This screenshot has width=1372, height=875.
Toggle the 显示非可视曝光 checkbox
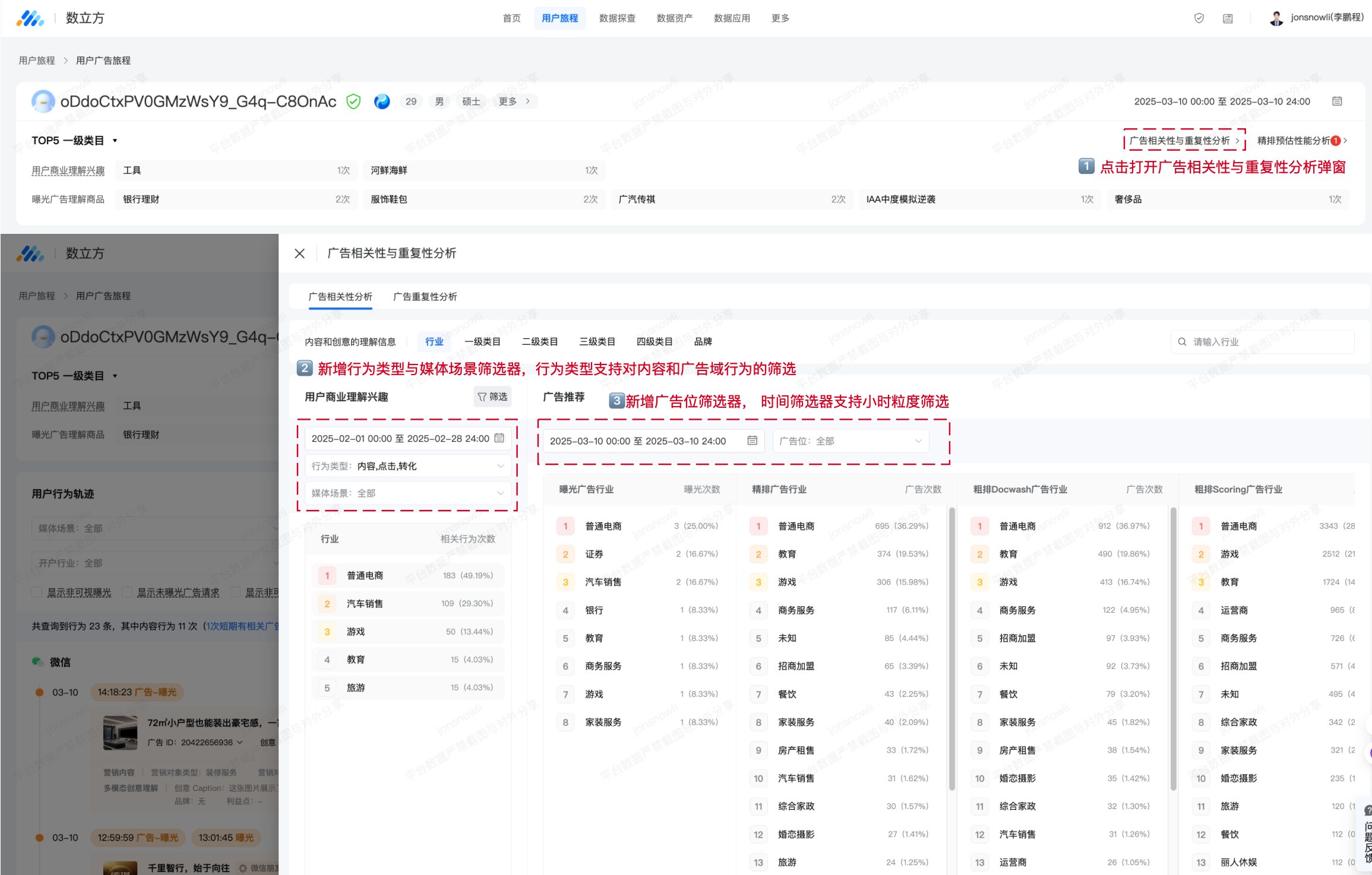pyautogui.click(x=37, y=592)
